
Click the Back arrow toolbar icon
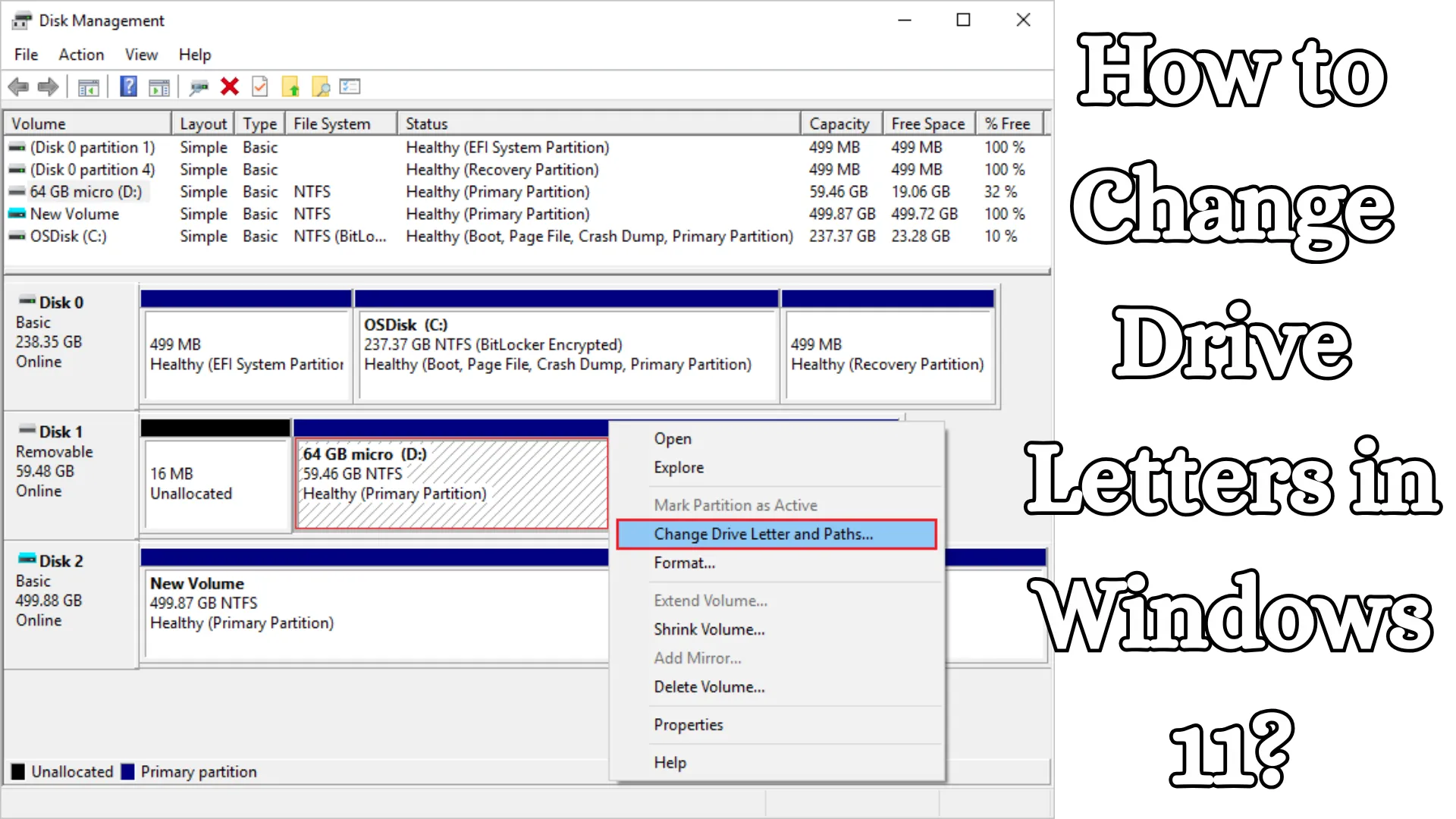pyautogui.click(x=18, y=87)
